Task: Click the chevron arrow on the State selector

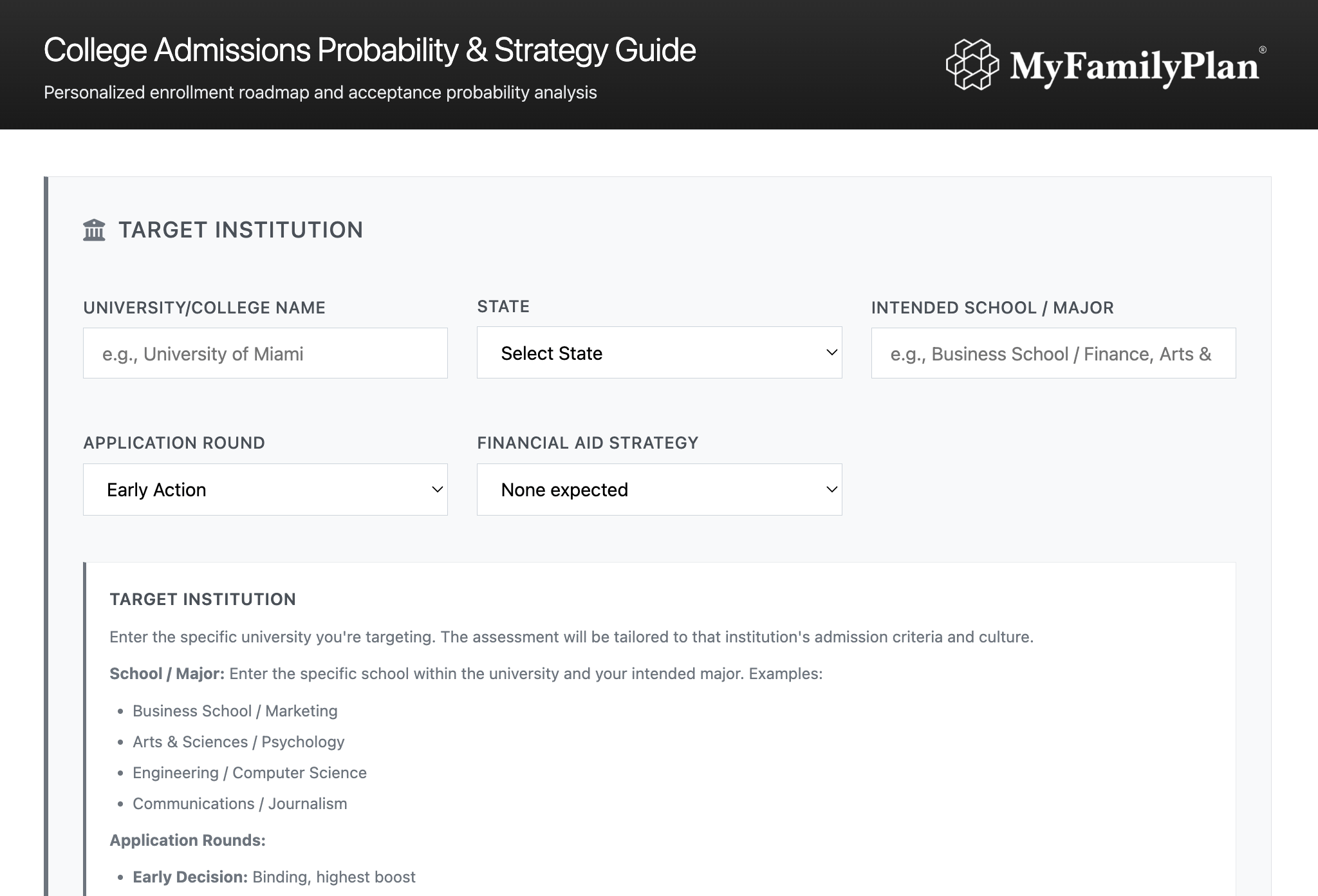Action: (831, 352)
